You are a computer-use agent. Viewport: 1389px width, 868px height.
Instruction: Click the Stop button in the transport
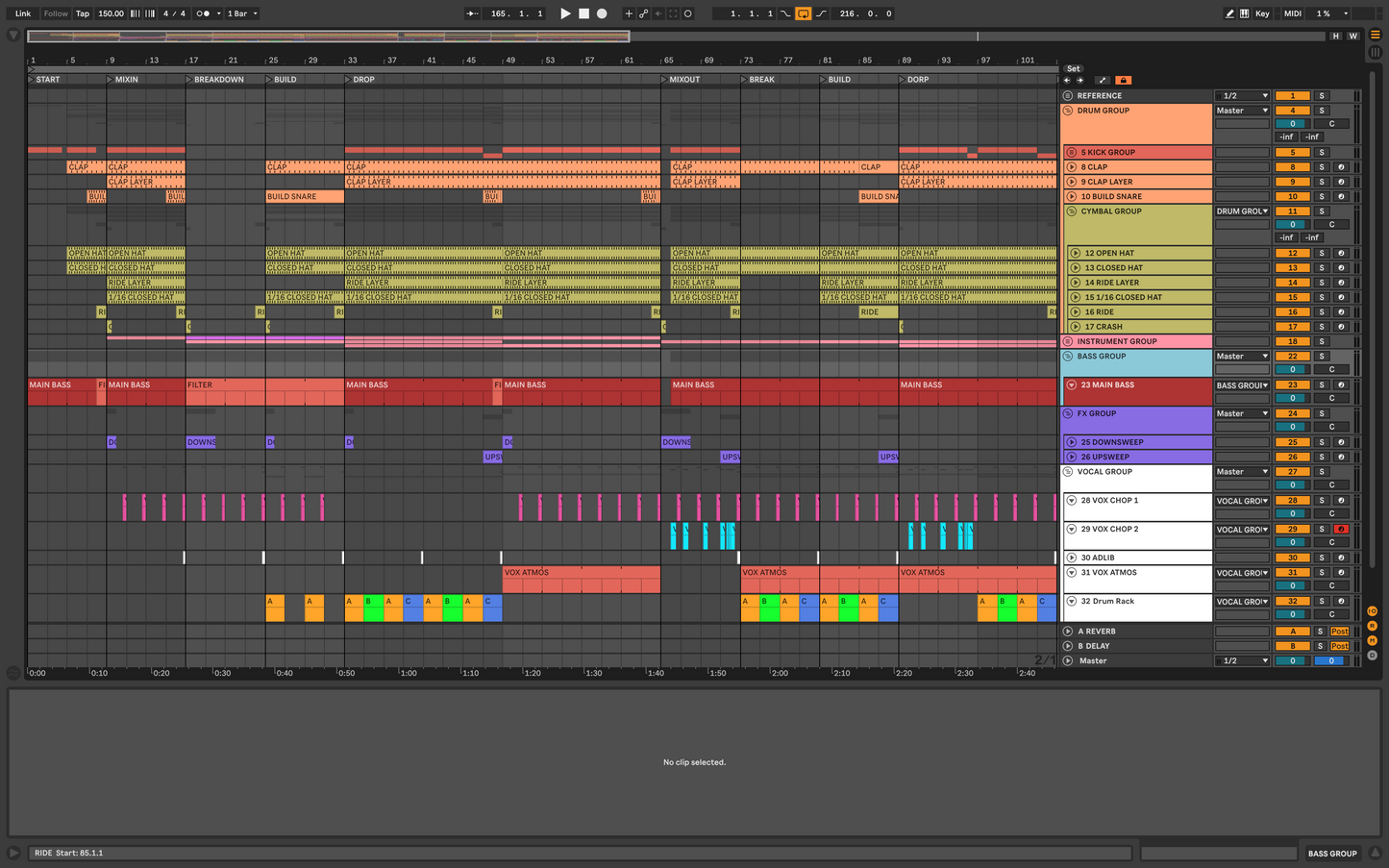(x=583, y=13)
